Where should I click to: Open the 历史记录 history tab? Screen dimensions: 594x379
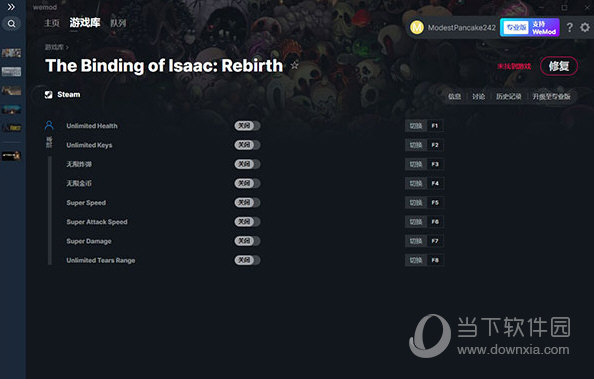[509, 97]
